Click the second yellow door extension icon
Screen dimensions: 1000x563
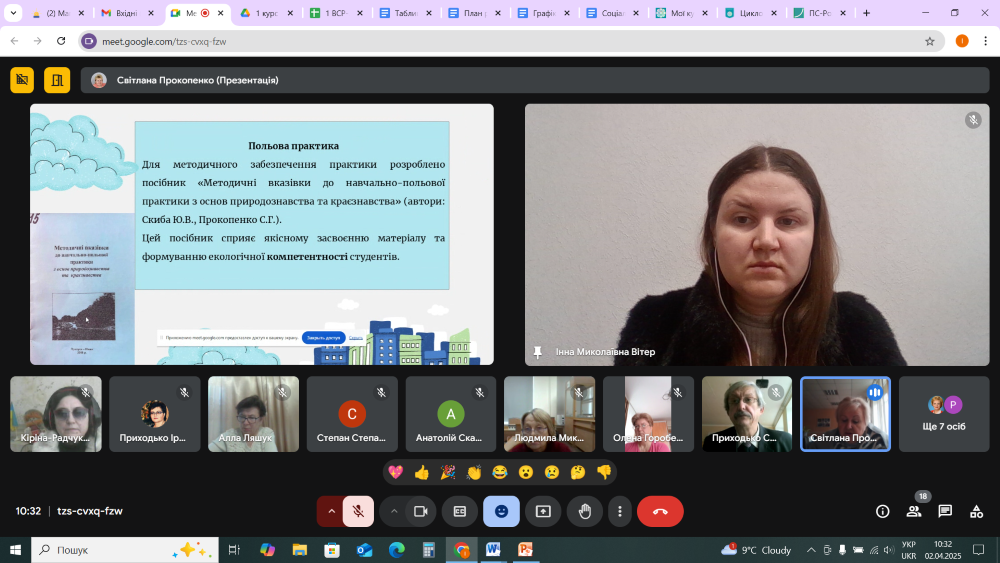[x=57, y=80]
